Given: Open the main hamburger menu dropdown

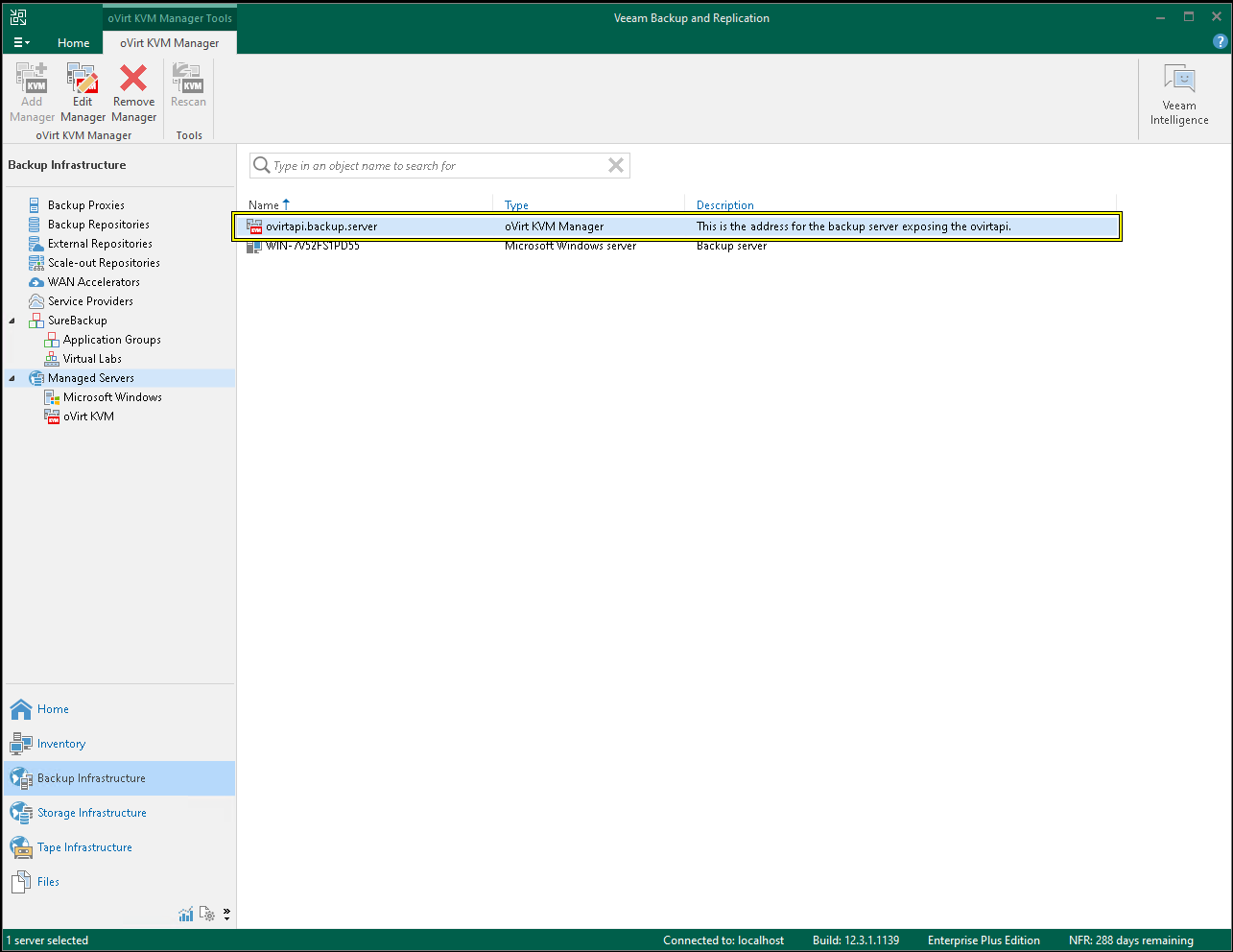Looking at the screenshot, I should coord(21,42).
